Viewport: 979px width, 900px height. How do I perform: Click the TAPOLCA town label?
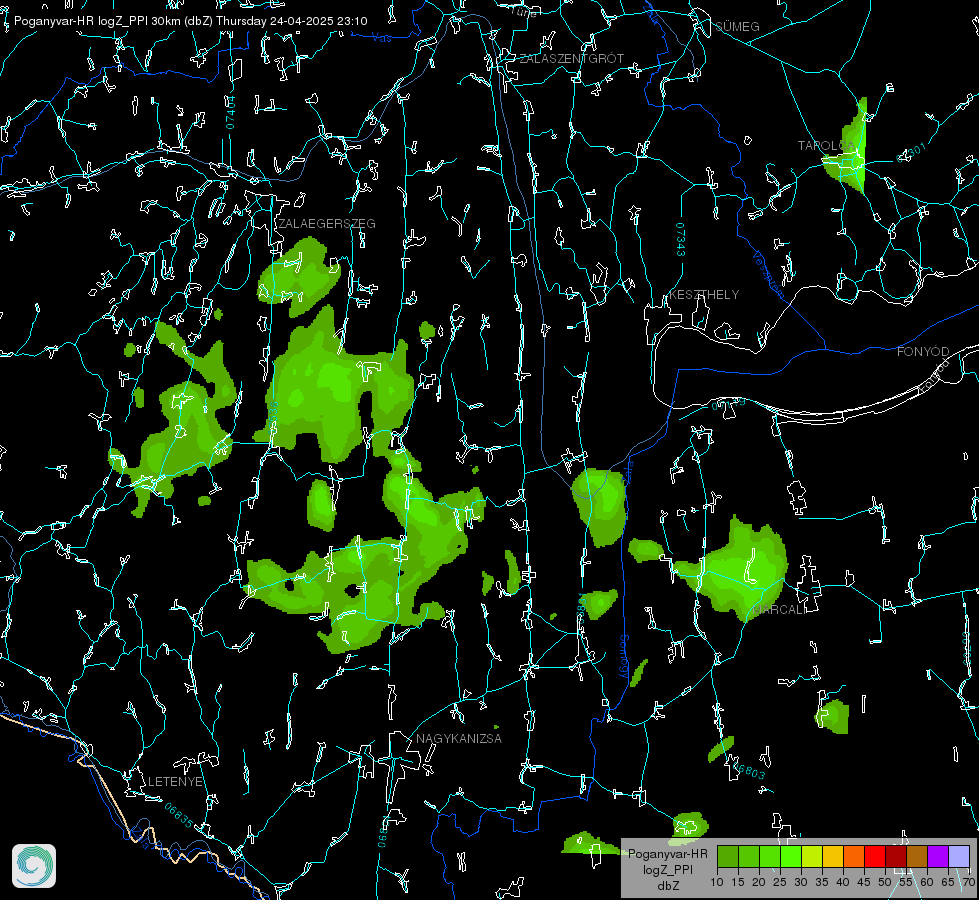[x=825, y=146]
